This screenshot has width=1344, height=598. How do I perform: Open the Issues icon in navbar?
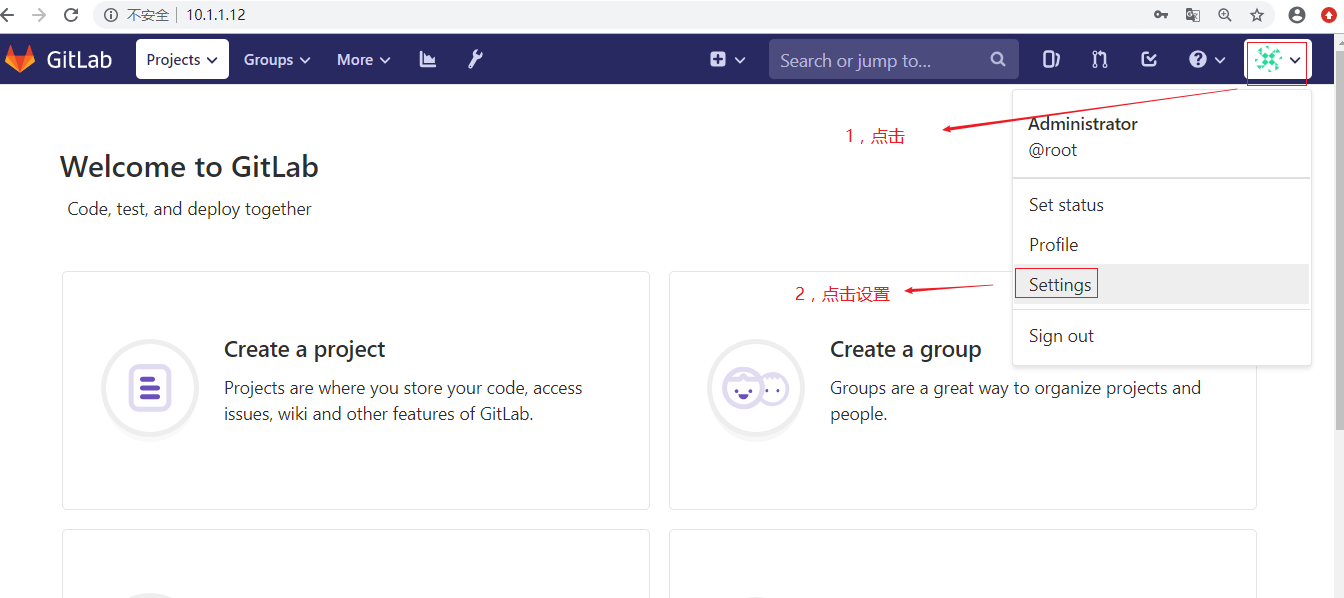(1051, 60)
